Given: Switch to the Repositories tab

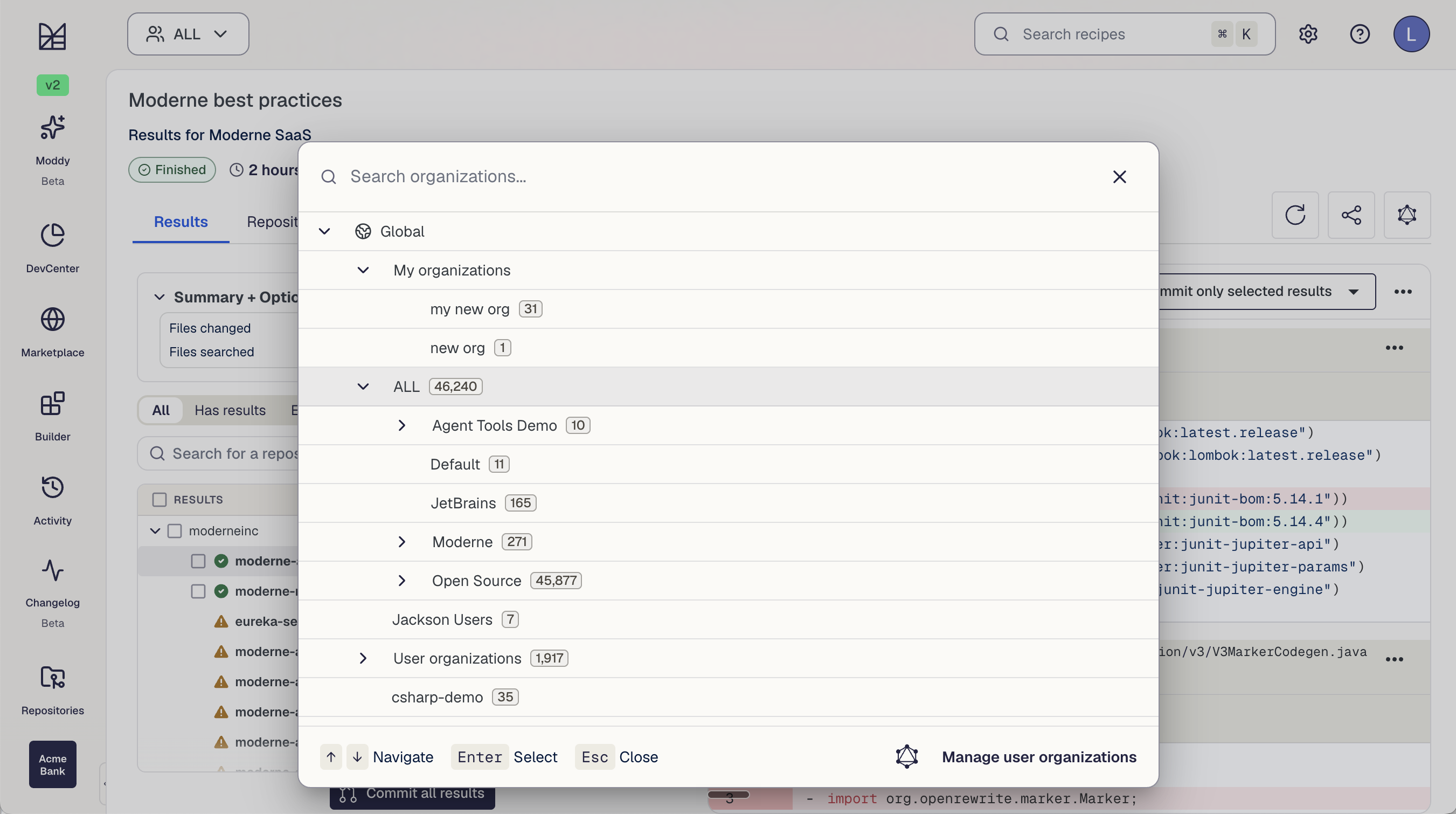Looking at the screenshot, I should pos(273,222).
